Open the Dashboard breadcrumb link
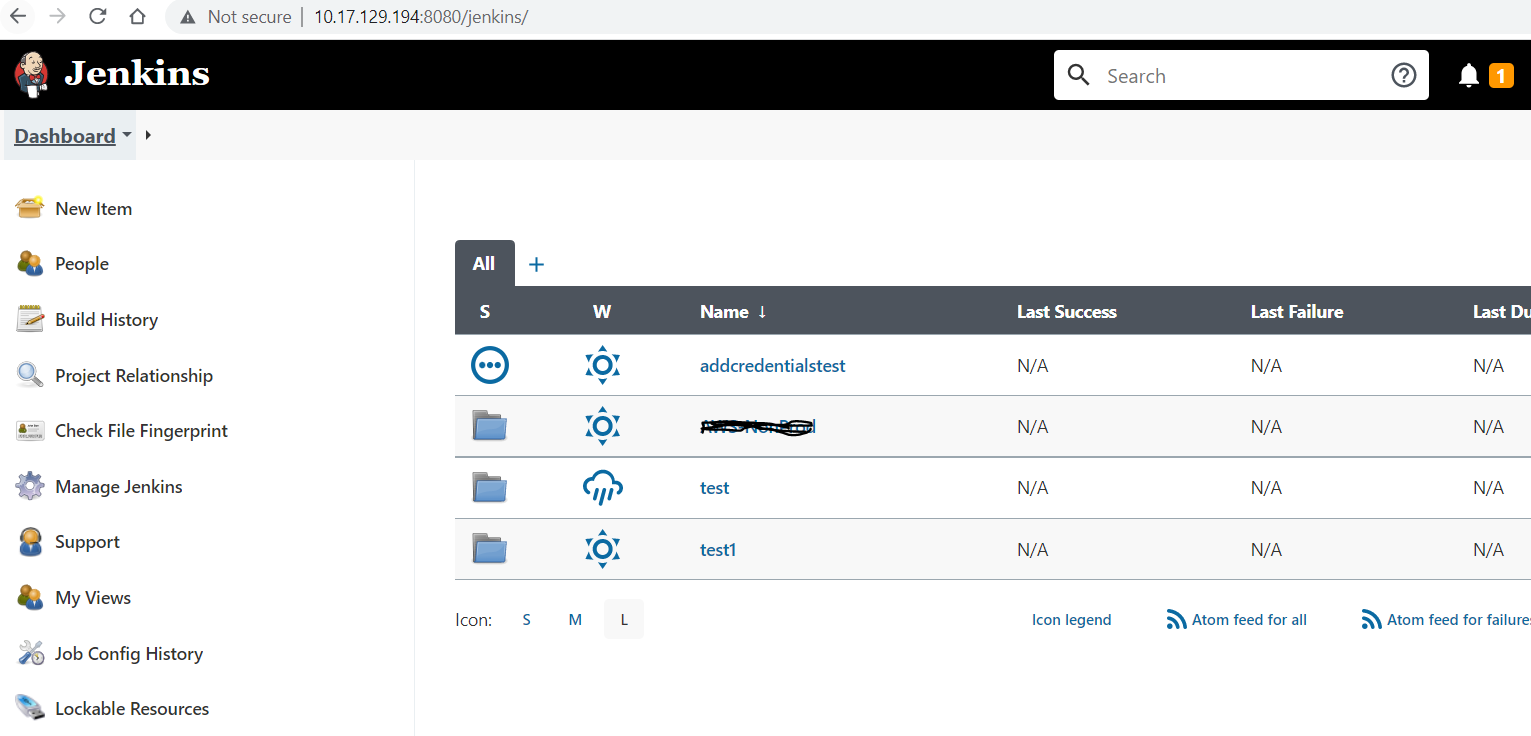The image size is (1531, 736). (65, 136)
